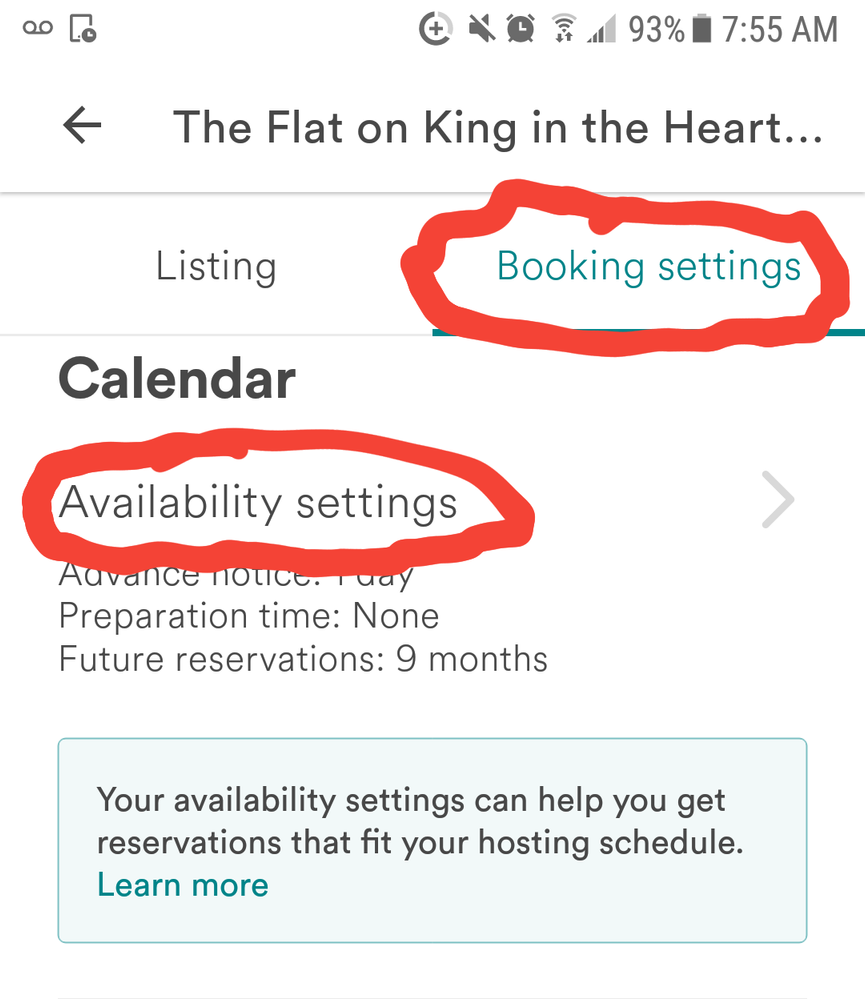Tap the back arrow icon
865x999 pixels.
[x=82, y=126]
